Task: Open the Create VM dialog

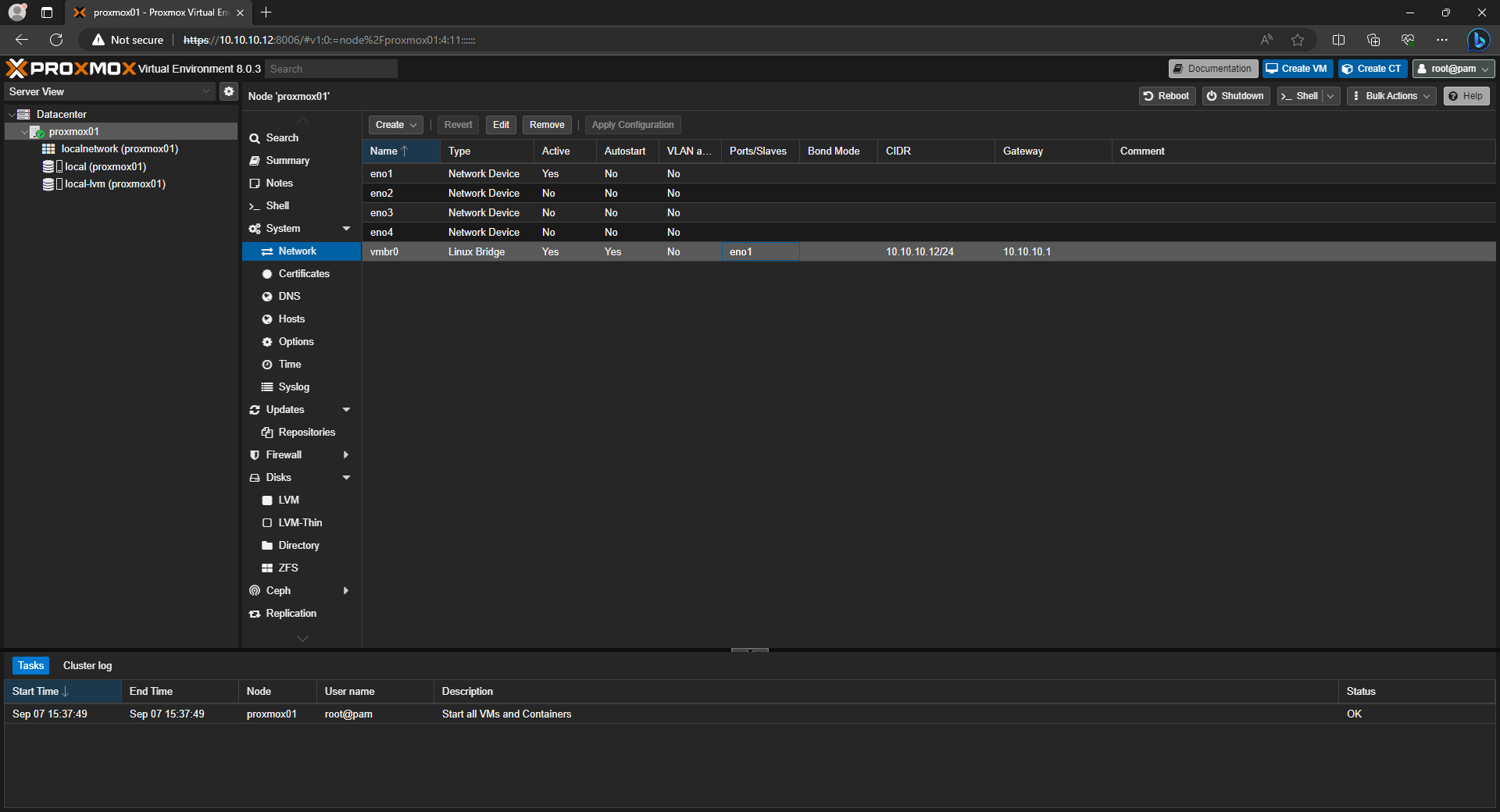Action: coord(1297,69)
